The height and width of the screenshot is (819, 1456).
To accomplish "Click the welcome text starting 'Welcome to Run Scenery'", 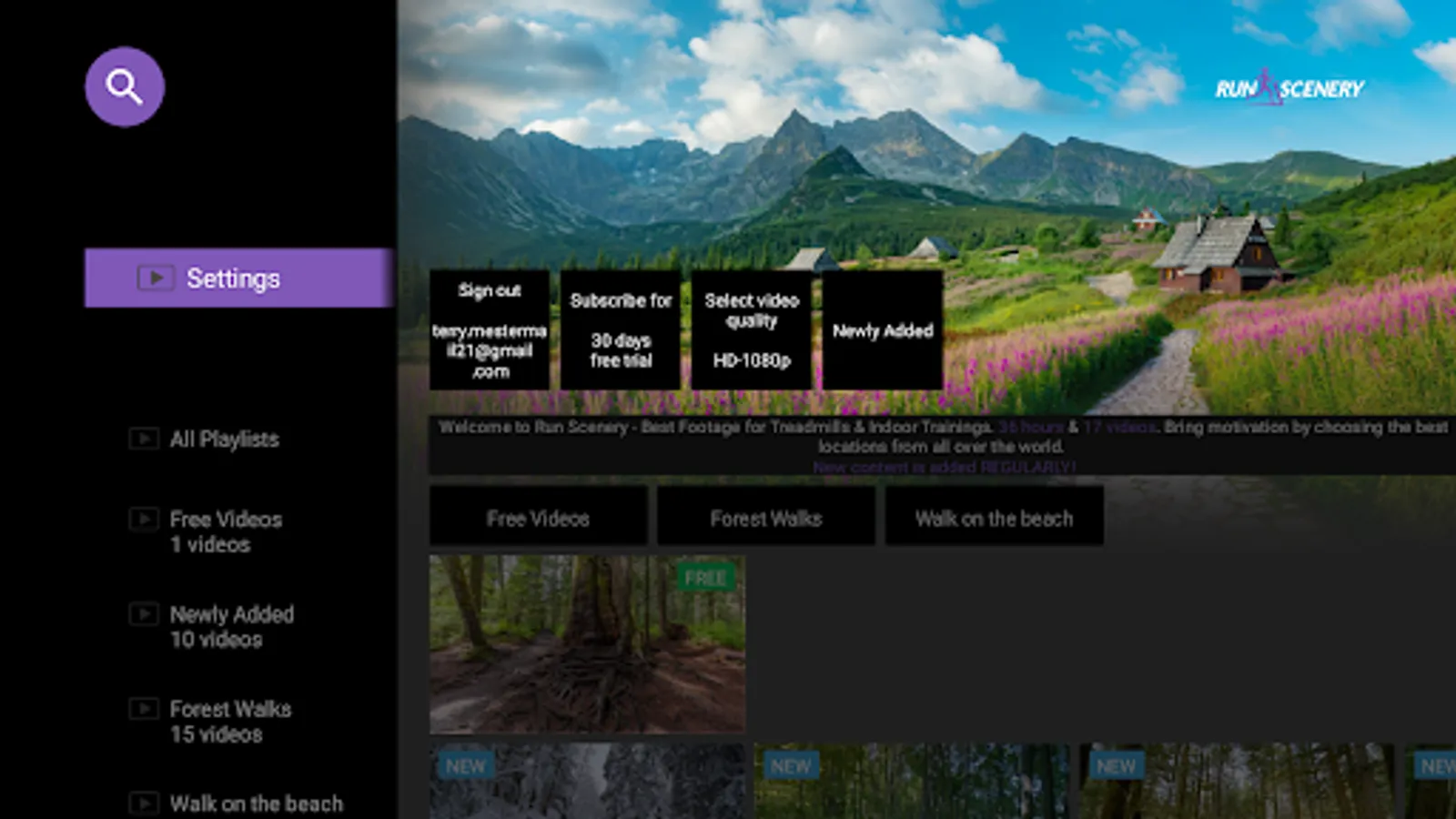I will [x=942, y=446].
